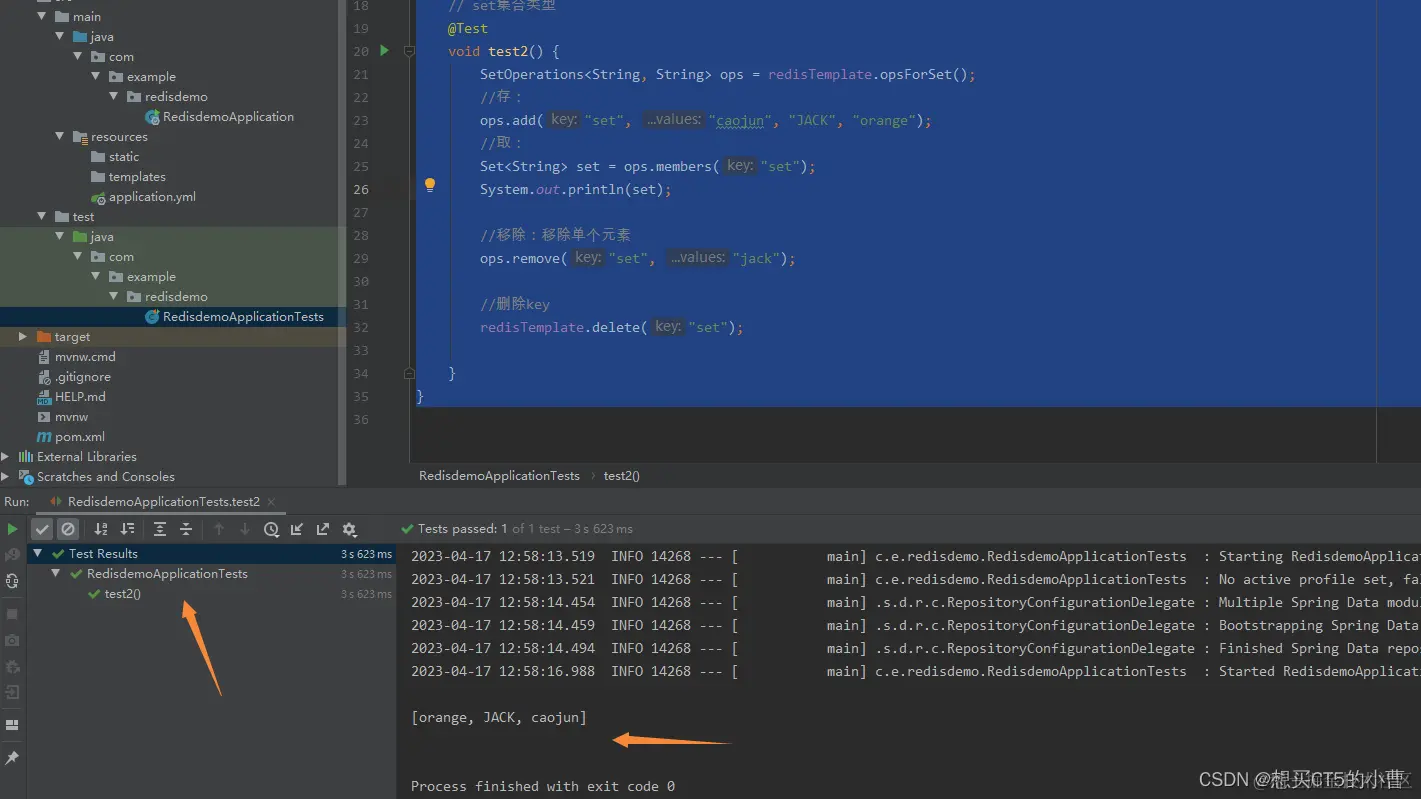The image size is (1421, 799).
Task: Open Test History clock icon
Action: (x=271, y=529)
